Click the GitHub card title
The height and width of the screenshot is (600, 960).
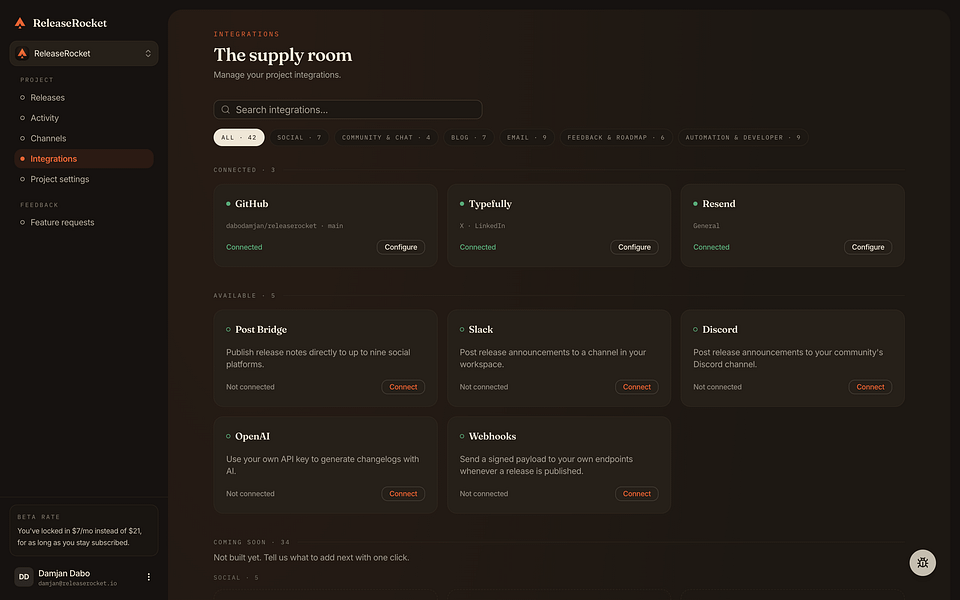click(x=252, y=204)
